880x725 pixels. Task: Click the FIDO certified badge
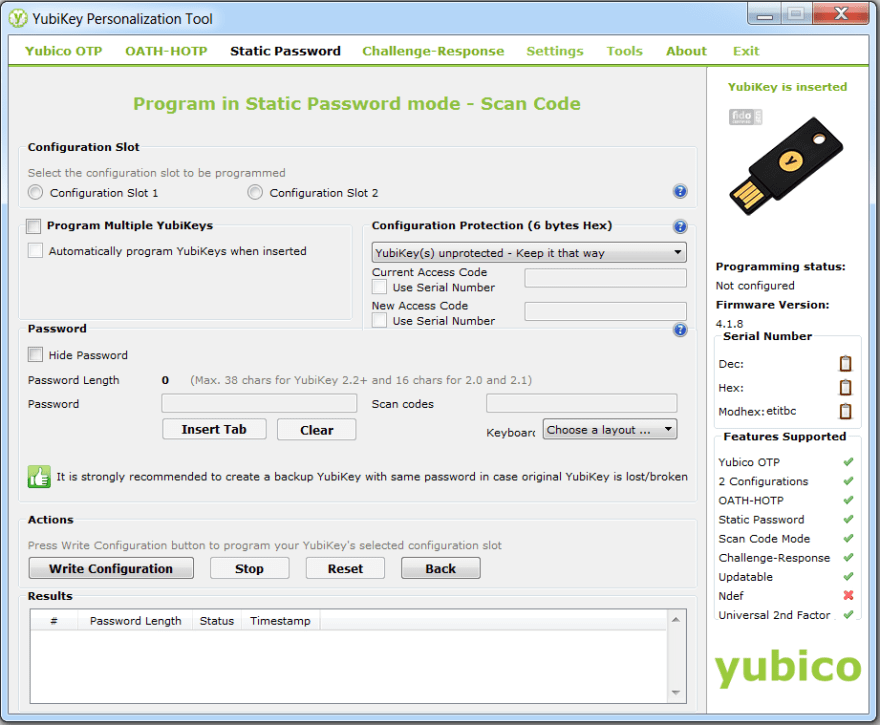pyautogui.click(x=745, y=117)
